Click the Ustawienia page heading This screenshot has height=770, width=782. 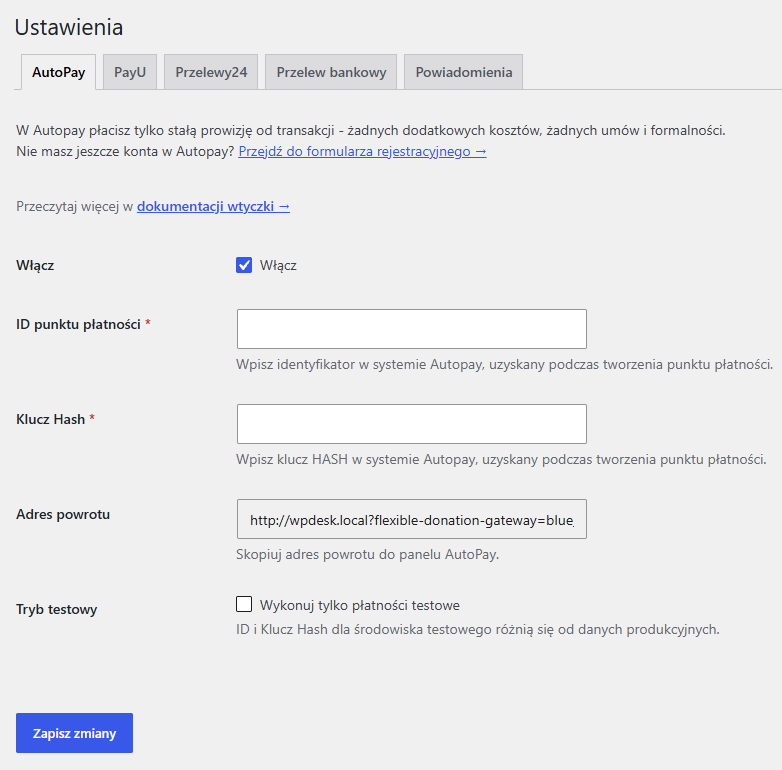[69, 27]
